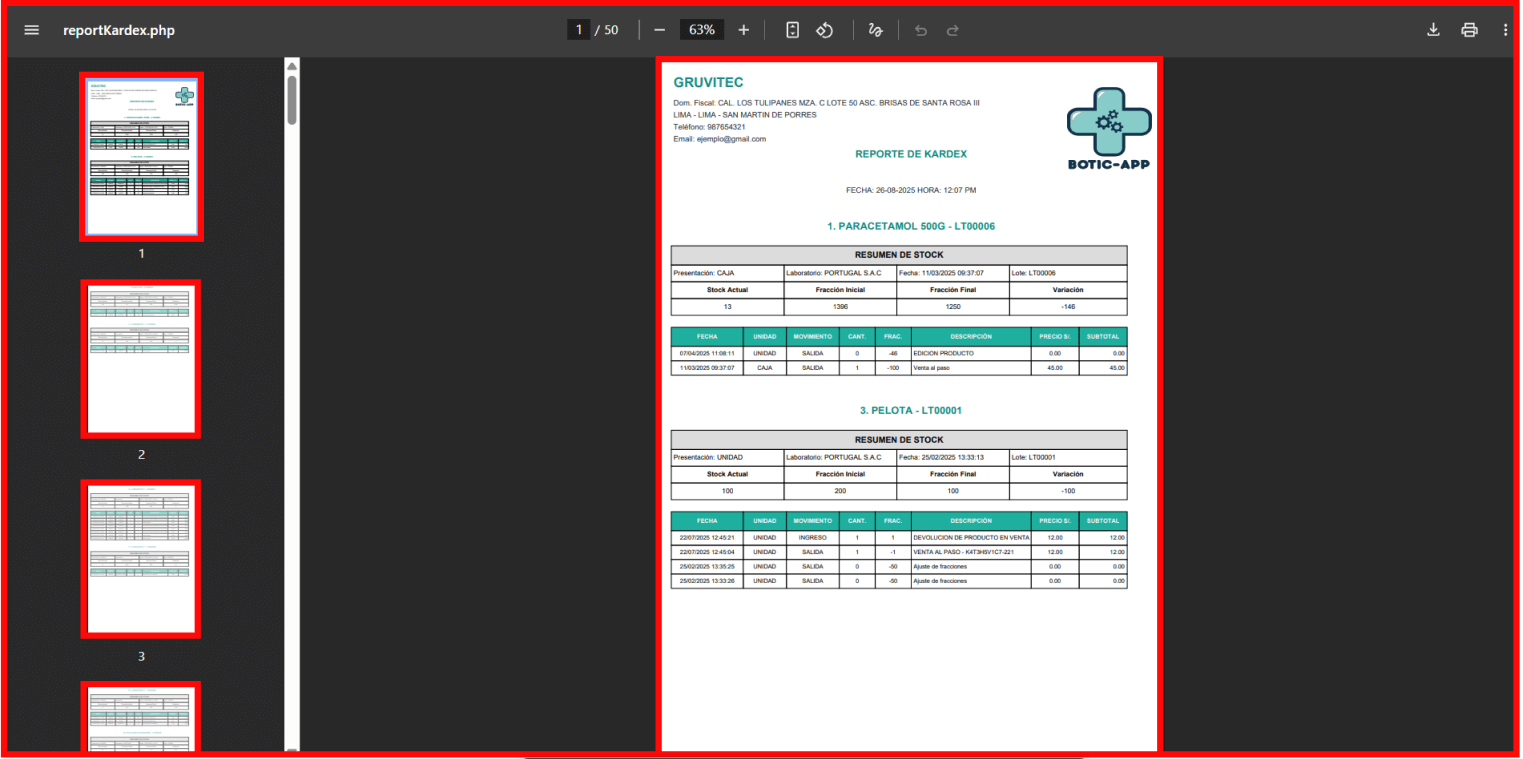This screenshot has height=759, width=1523.
Task: Click the undo annotation icon
Action: click(920, 30)
